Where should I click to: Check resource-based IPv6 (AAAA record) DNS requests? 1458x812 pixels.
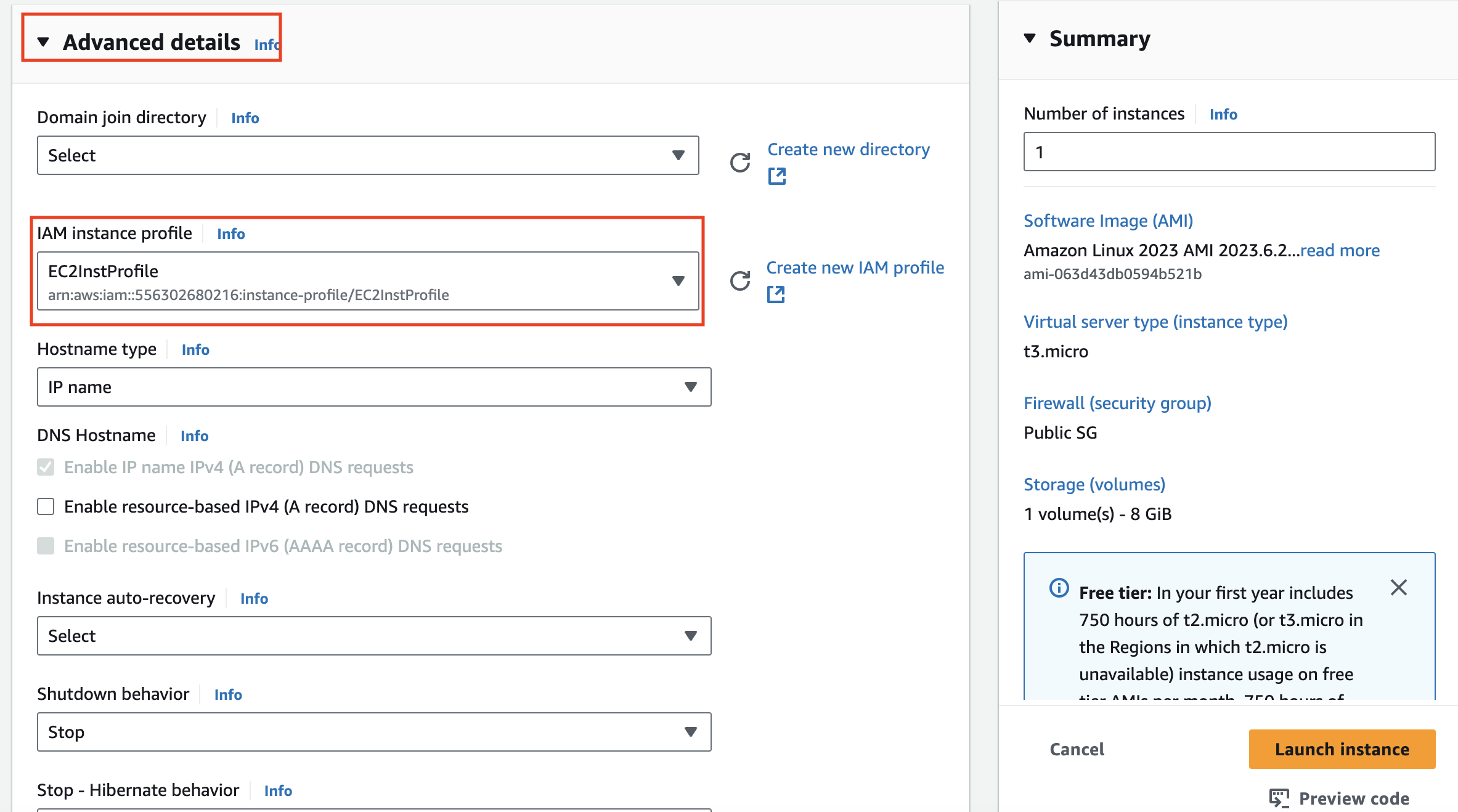[x=46, y=546]
